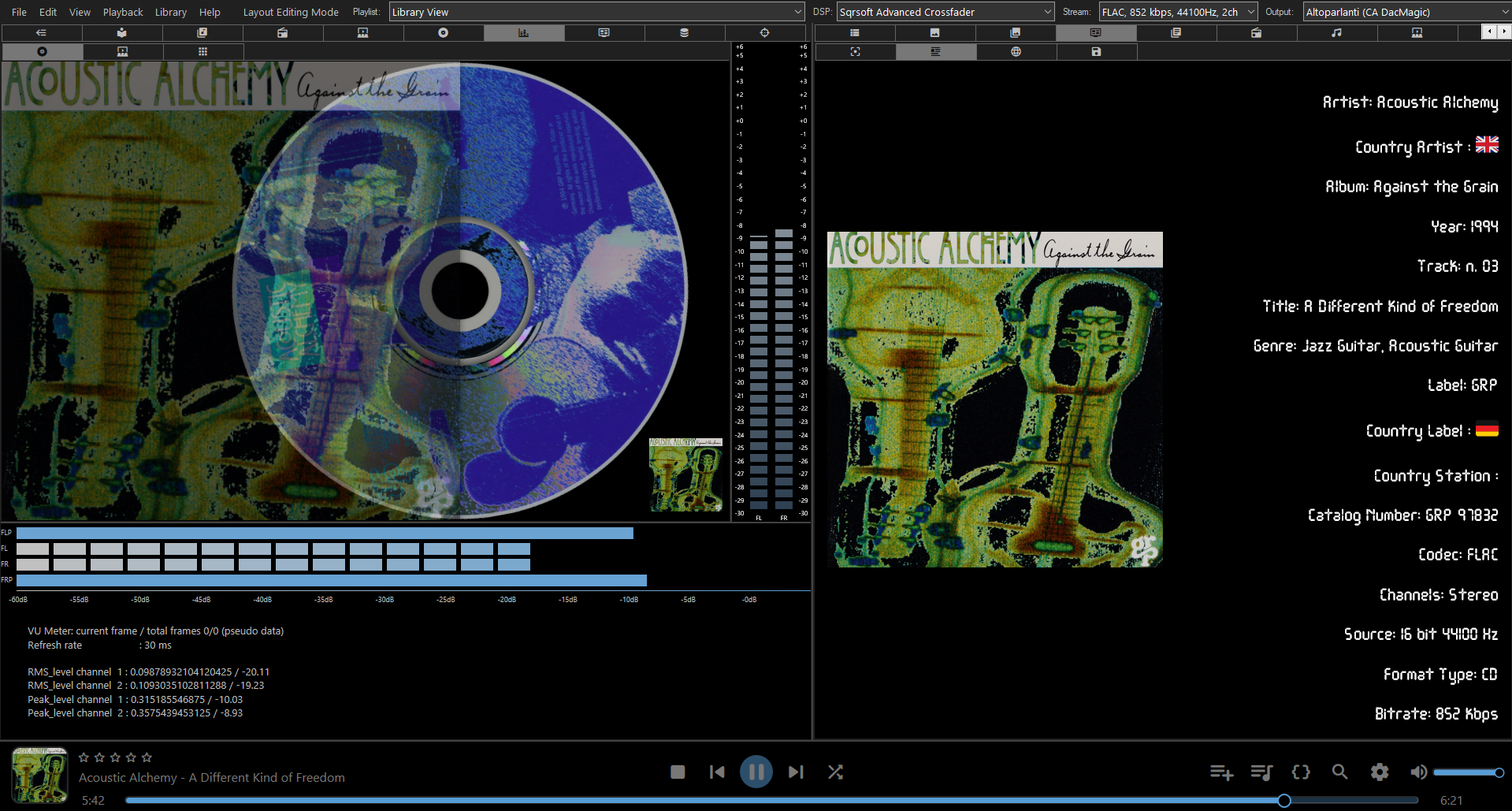This screenshot has width=1512, height=811.
Task: Expand the Stream FLAC format dropdown
Action: (1178, 12)
